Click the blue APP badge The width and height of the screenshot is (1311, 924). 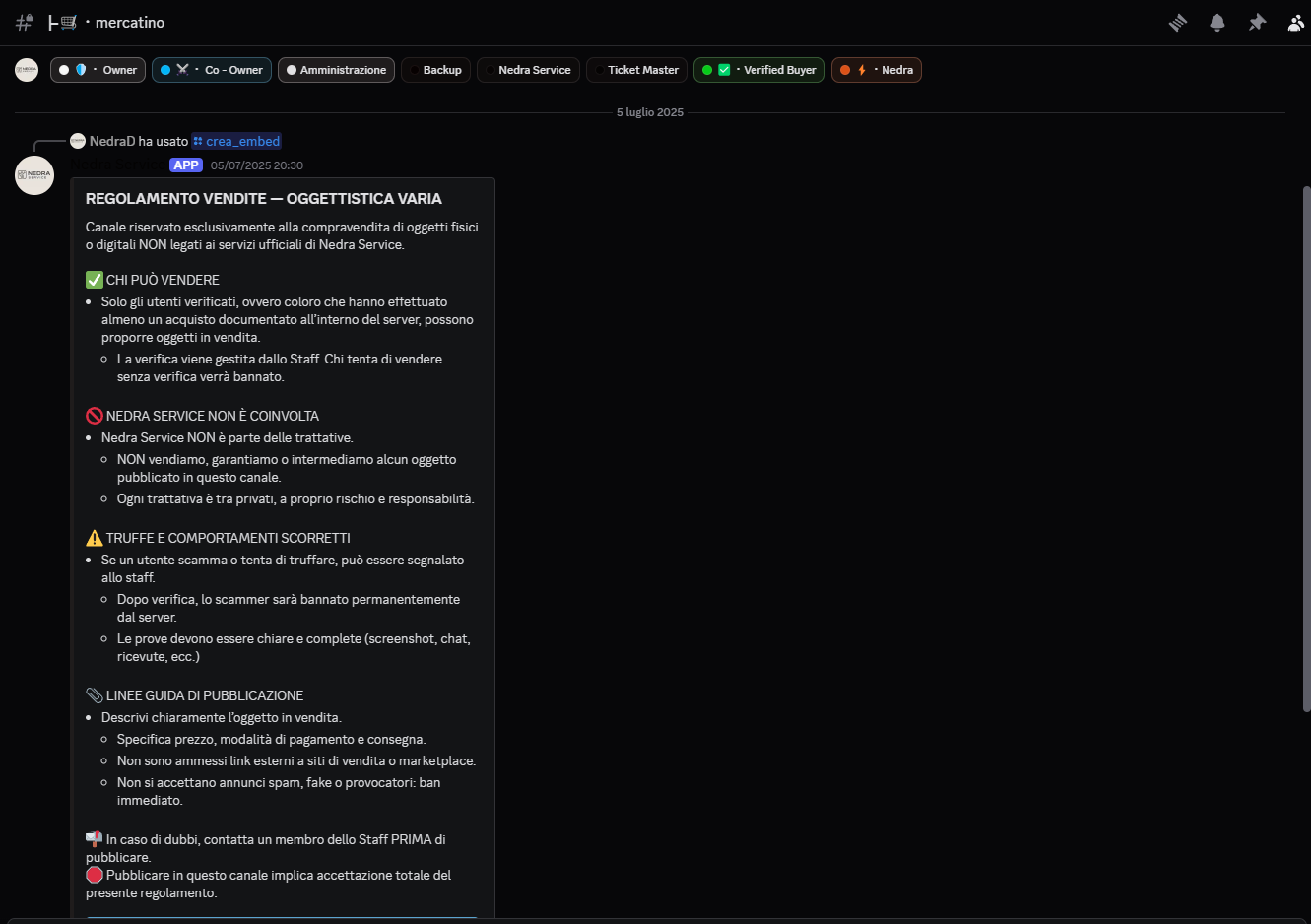(186, 165)
